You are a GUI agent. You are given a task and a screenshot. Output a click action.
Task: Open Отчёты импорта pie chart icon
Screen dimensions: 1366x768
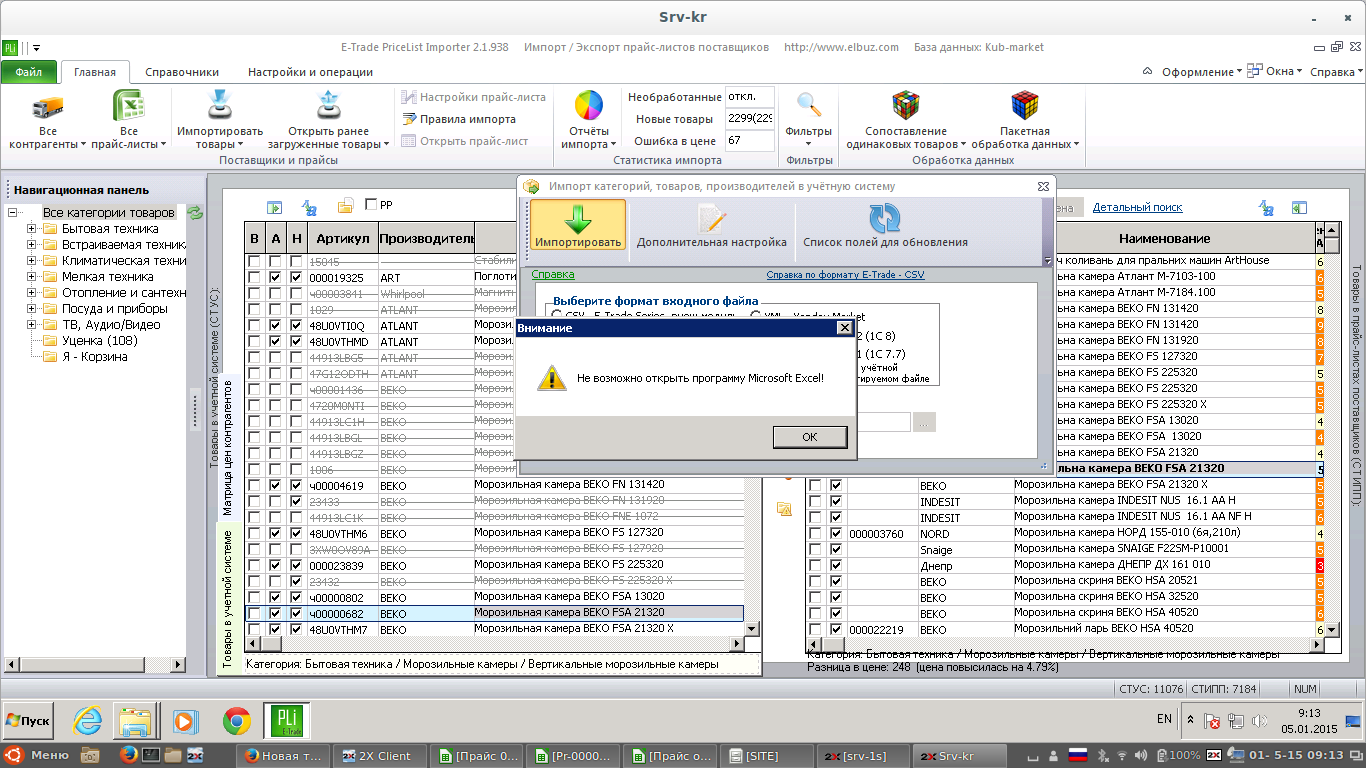click(588, 106)
